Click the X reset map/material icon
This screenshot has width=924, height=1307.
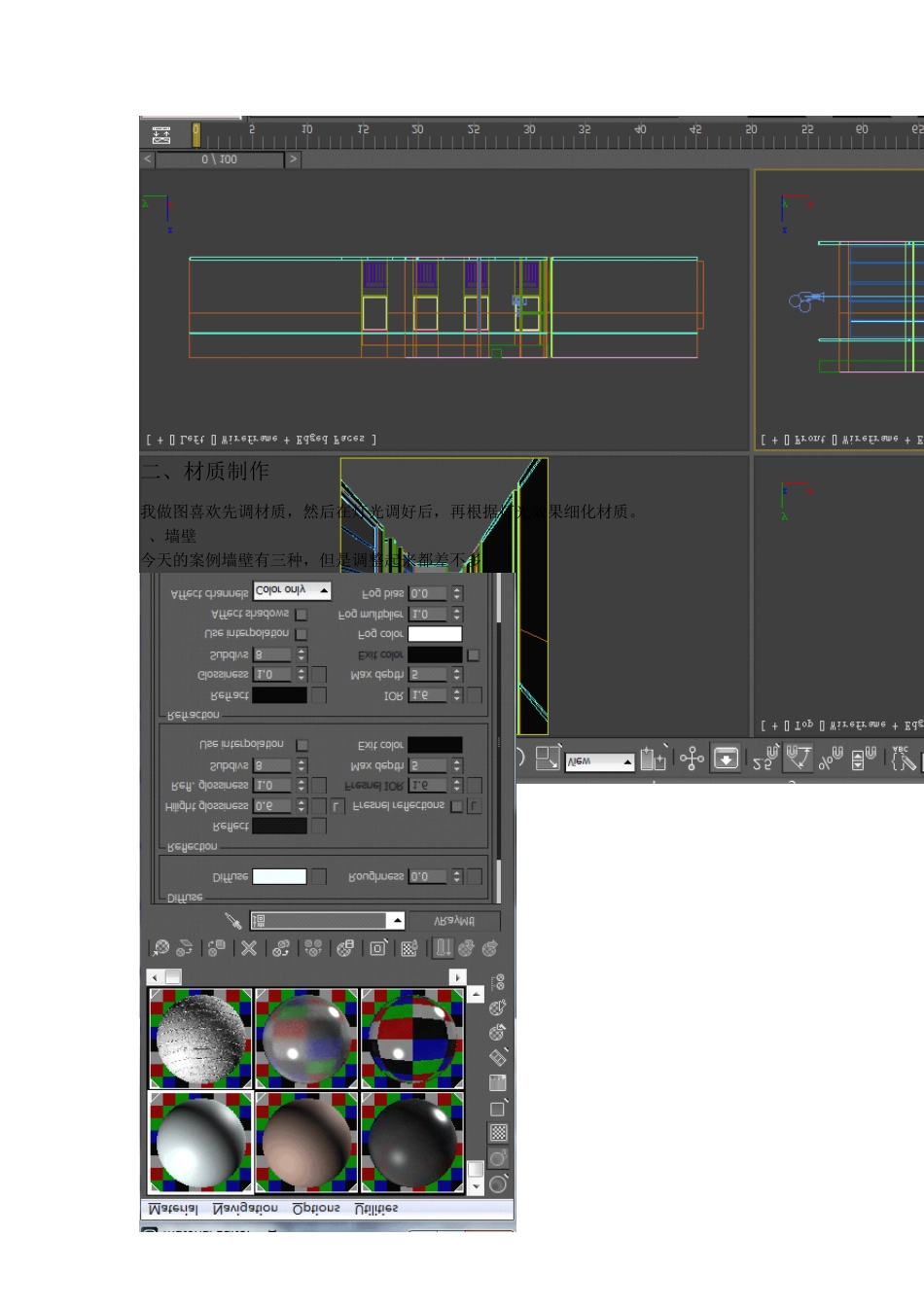249,948
